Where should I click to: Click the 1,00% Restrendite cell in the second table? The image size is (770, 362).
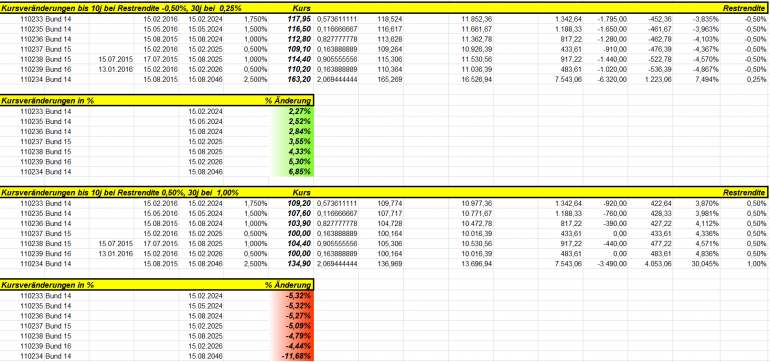pyautogui.click(x=743, y=264)
